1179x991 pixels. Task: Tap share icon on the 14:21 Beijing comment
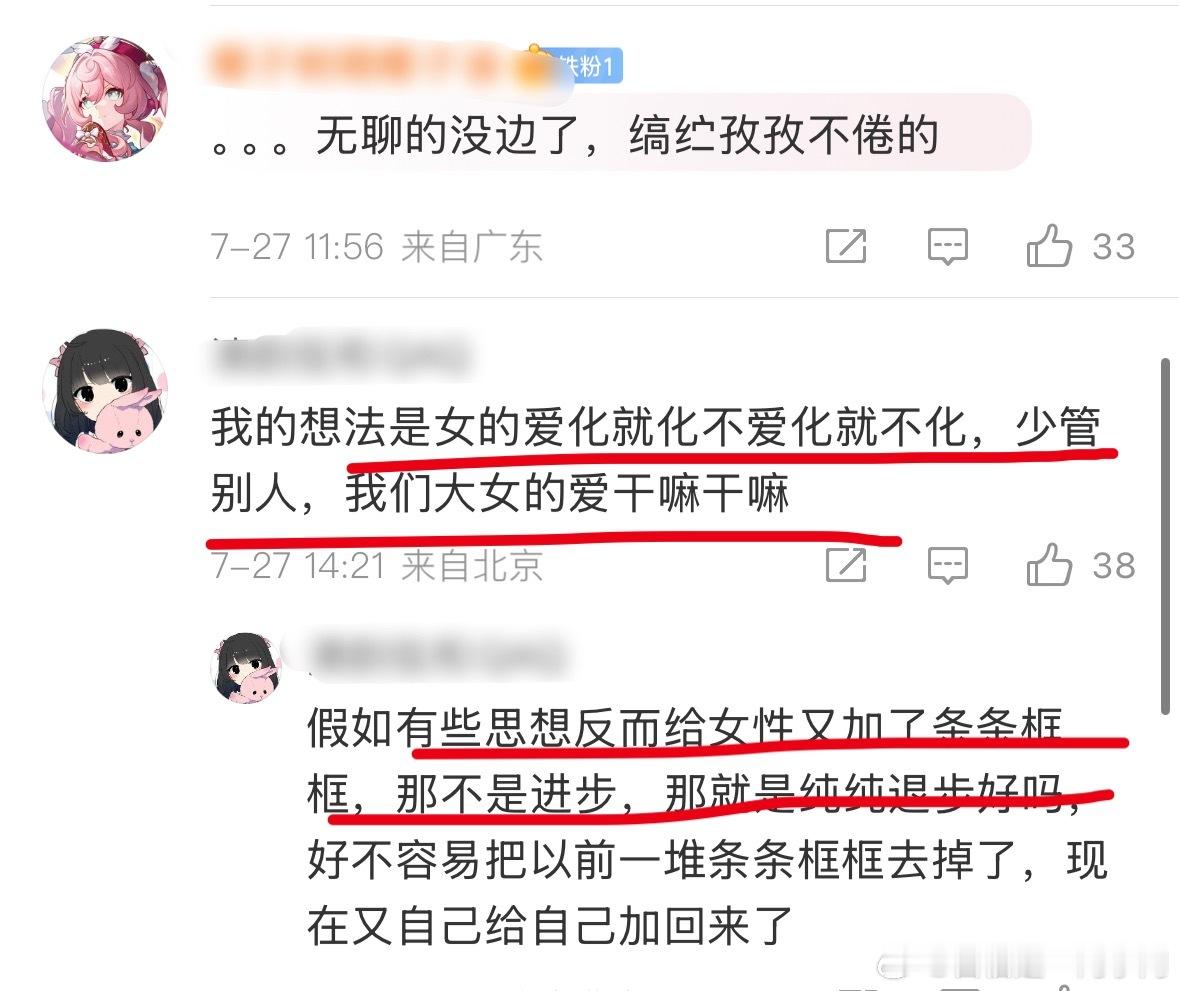pyautogui.click(x=846, y=565)
